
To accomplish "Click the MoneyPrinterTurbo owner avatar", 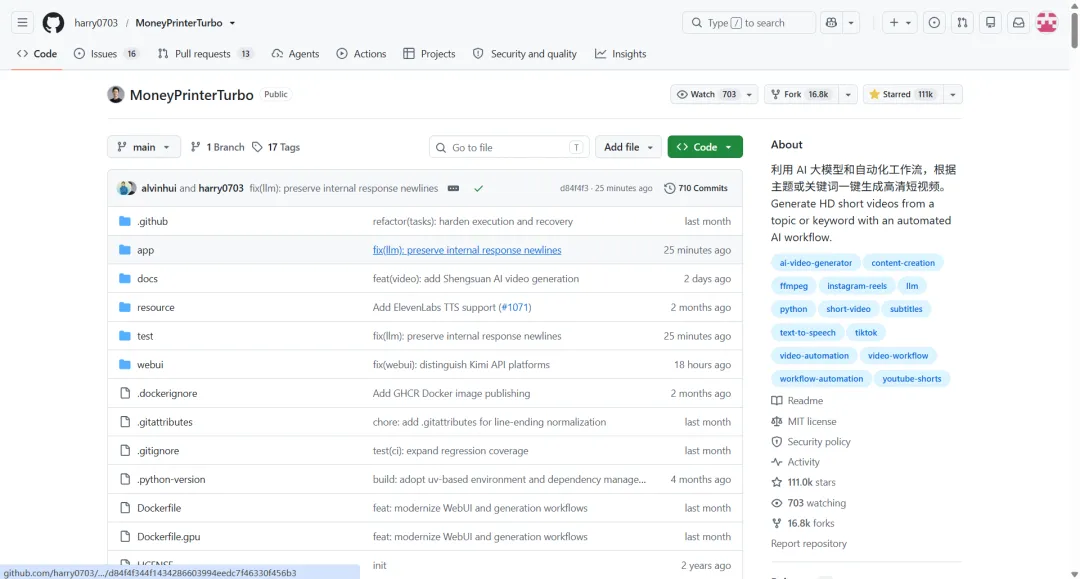I will click(116, 94).
